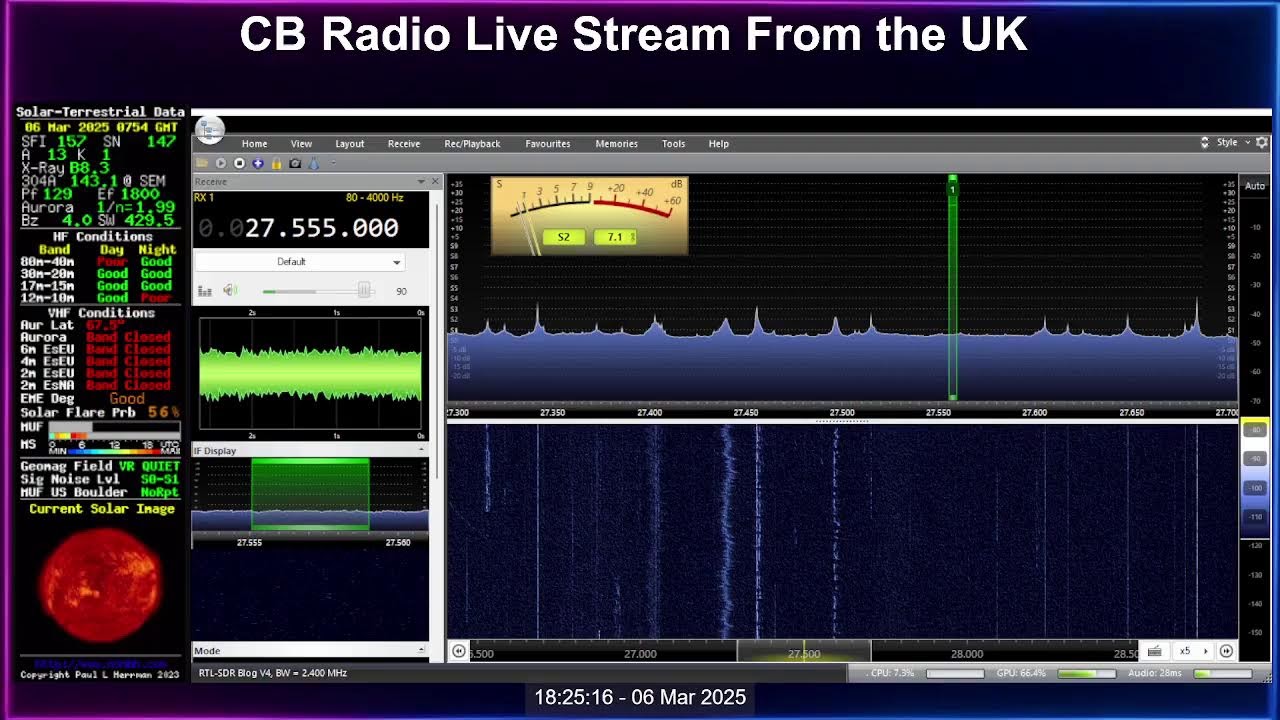Viewport: 1280px width, 720px height.
Task: Click the right band scroll arrow
Action: pyautogui.click(x=1226, y=651)
